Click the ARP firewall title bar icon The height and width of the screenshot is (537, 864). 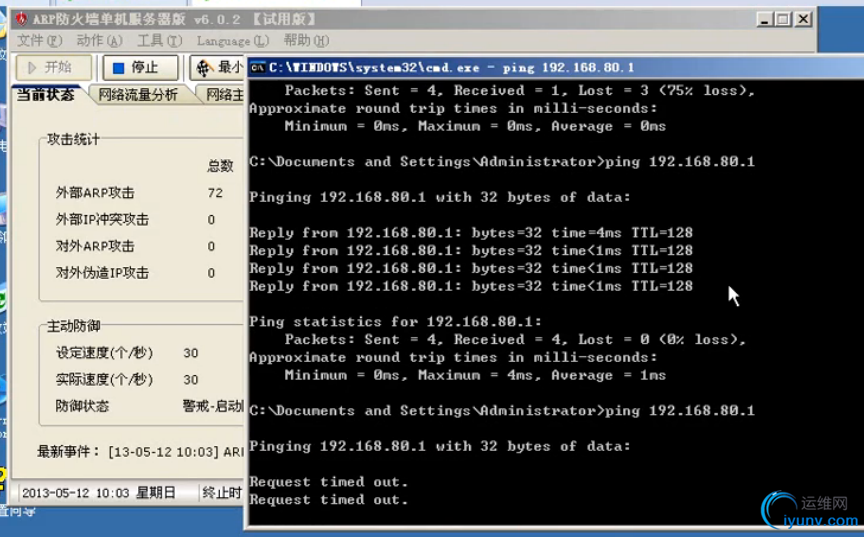pos(21,20)
